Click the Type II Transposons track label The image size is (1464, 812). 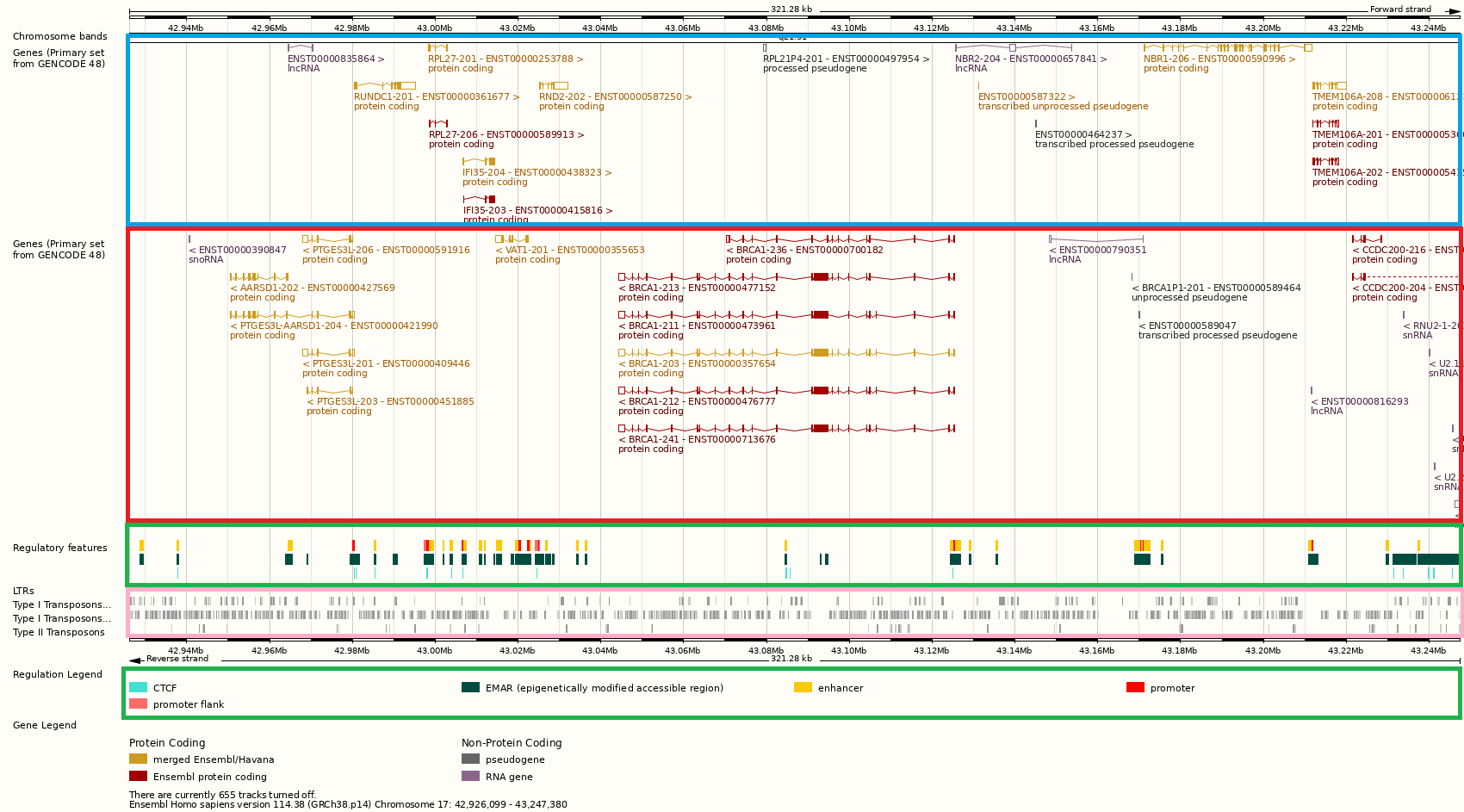click(x=59, y=632)
